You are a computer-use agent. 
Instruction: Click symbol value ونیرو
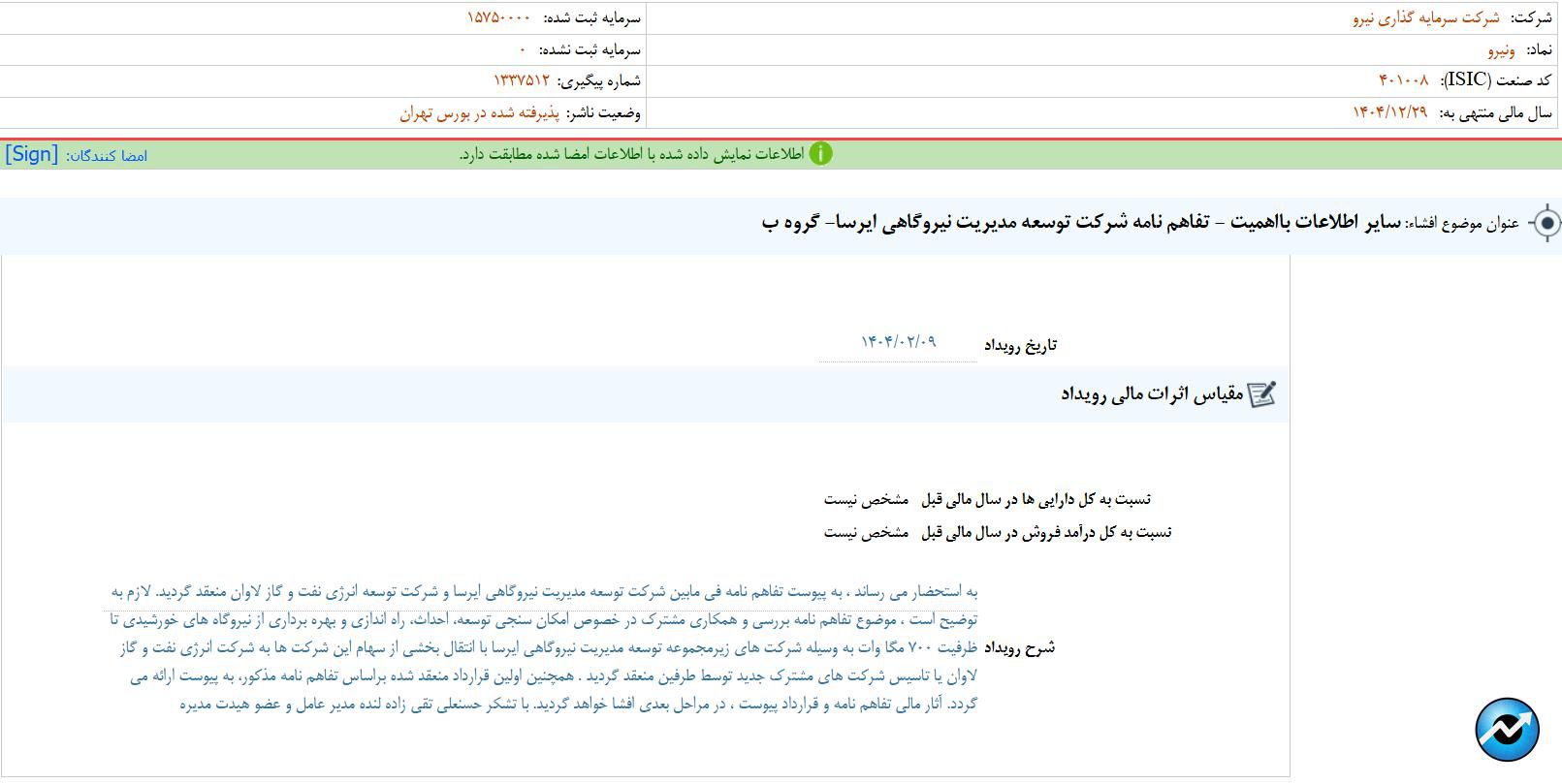coord(1501,49)
